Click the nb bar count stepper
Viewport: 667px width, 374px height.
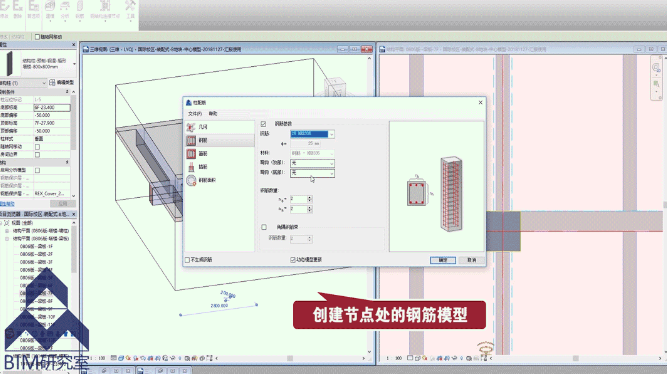tap(310, 199)
